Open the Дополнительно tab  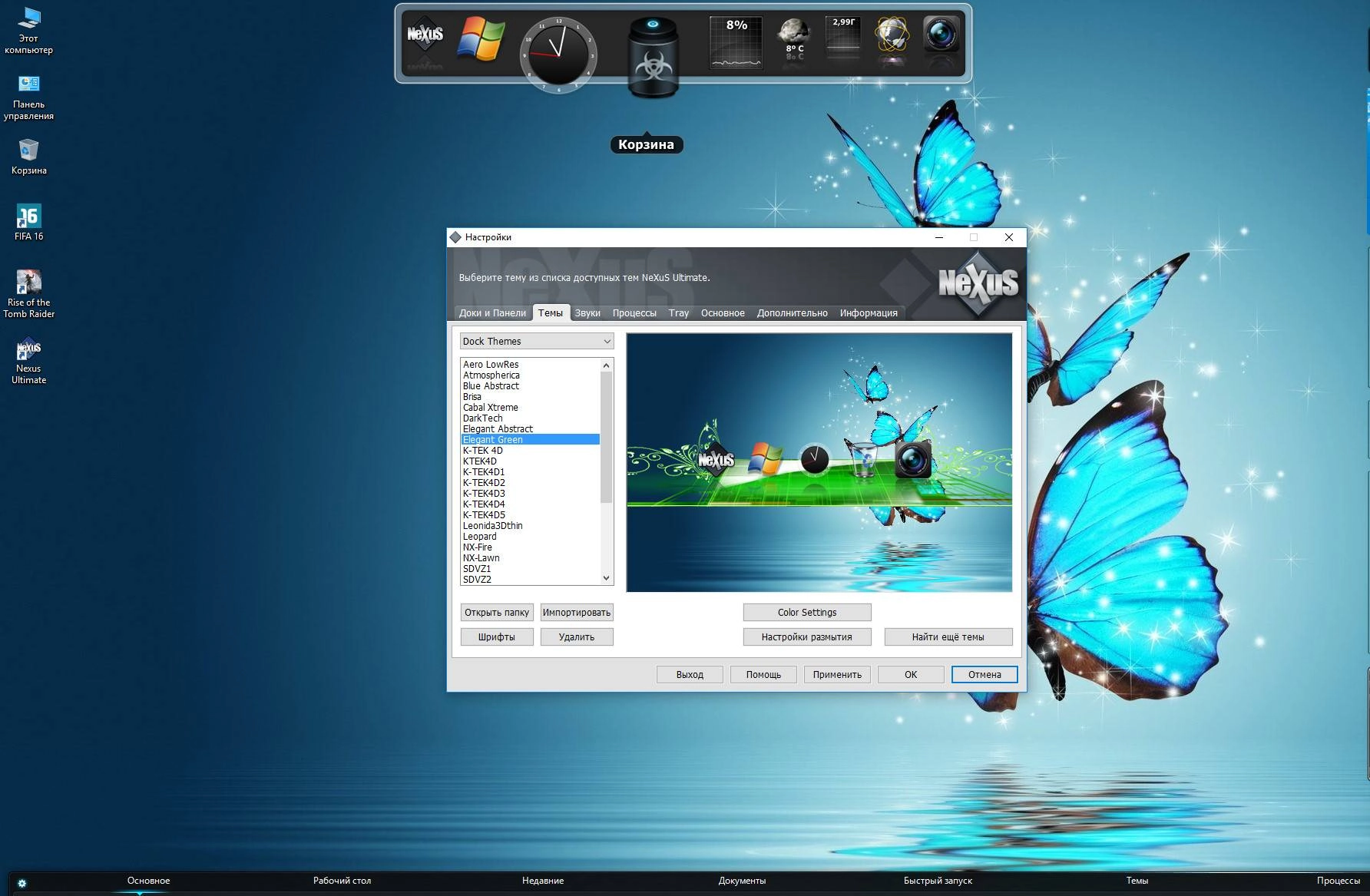[793, 312]
